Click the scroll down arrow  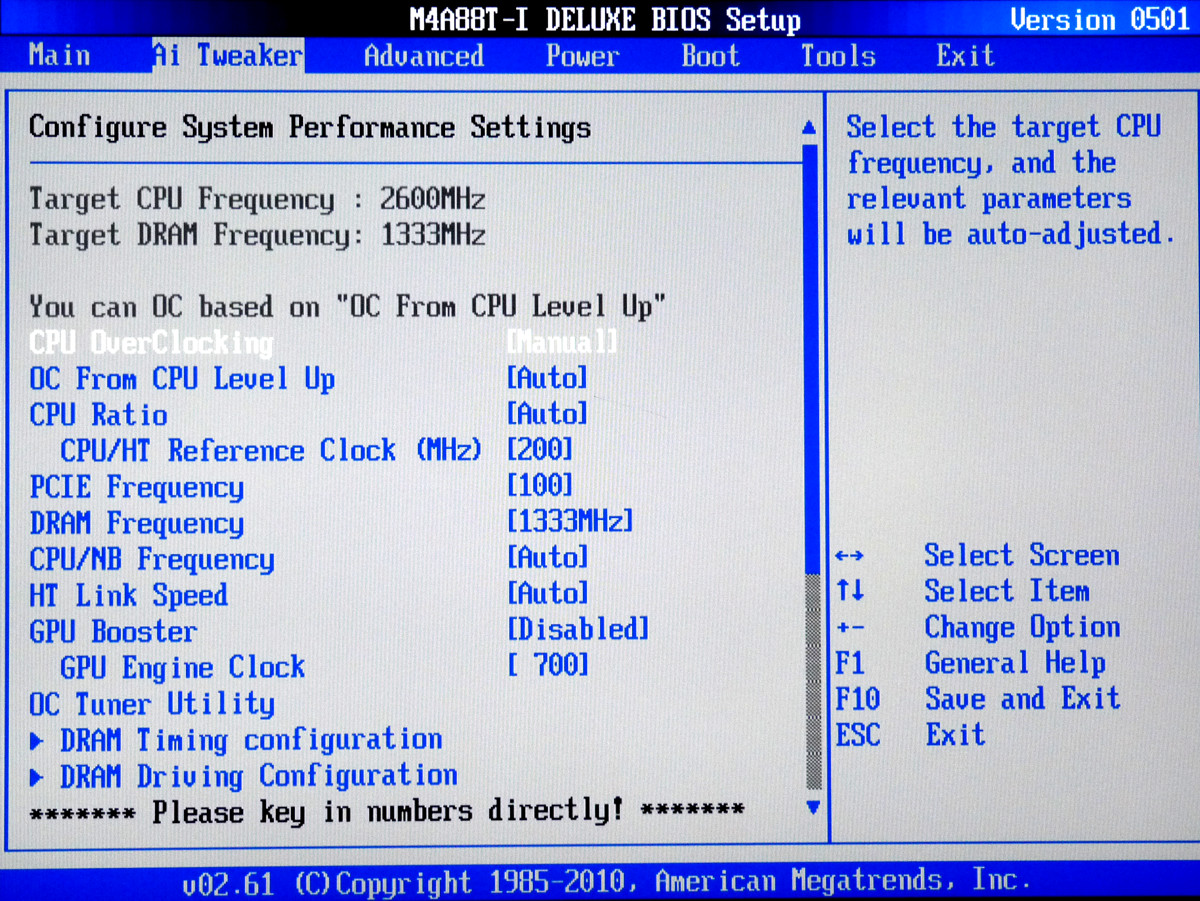(x=812, y=806)
